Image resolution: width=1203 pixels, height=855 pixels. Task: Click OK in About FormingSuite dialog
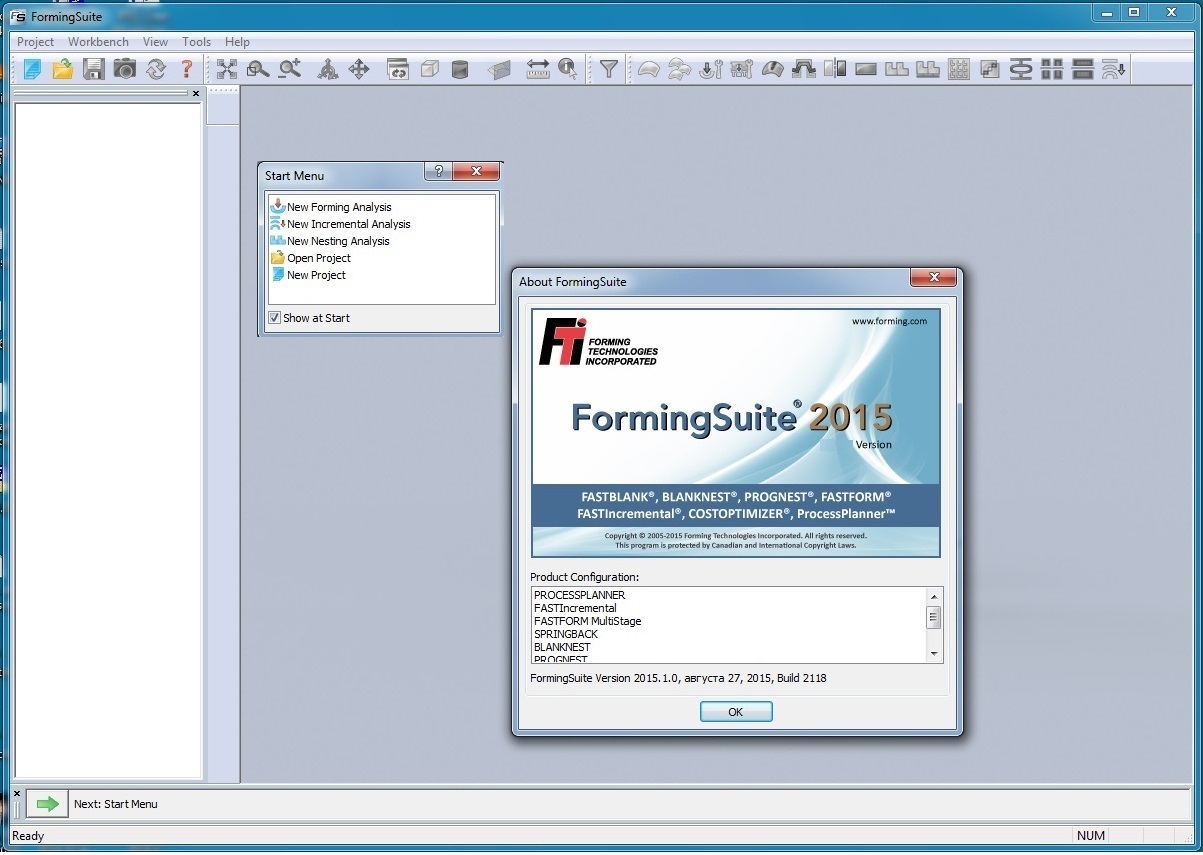(736, 712)
